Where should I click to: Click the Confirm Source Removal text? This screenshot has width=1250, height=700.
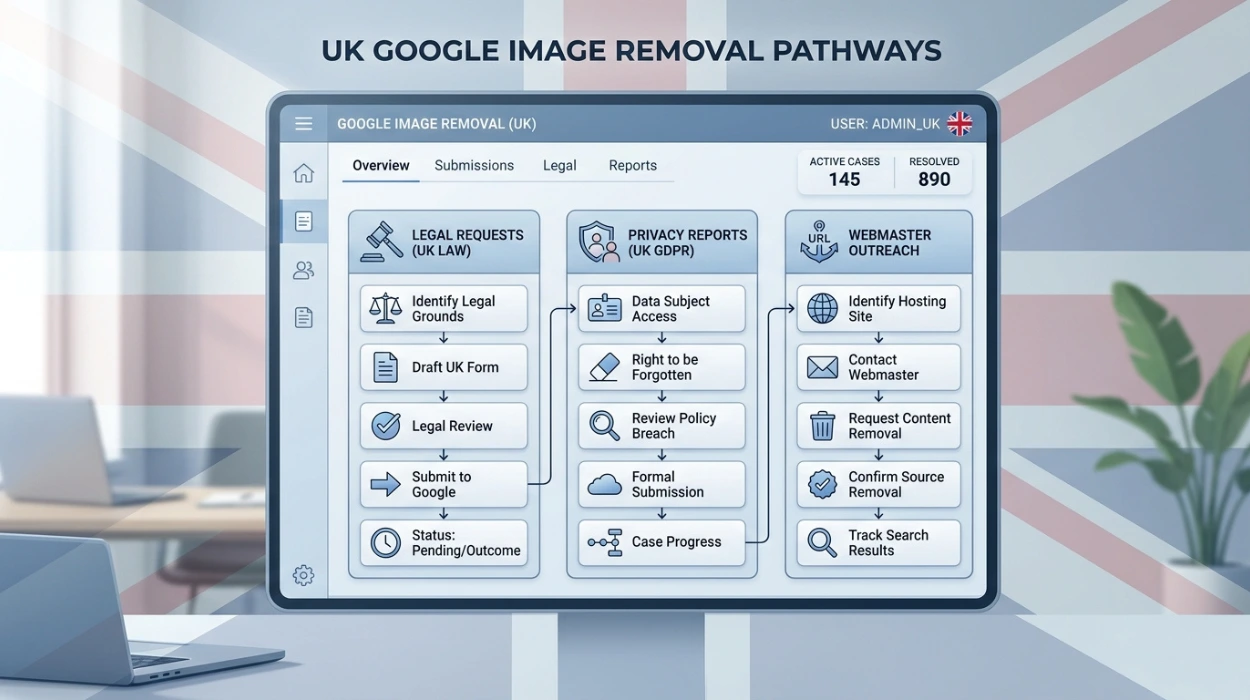pyautogui.click(x=896, y=484)
